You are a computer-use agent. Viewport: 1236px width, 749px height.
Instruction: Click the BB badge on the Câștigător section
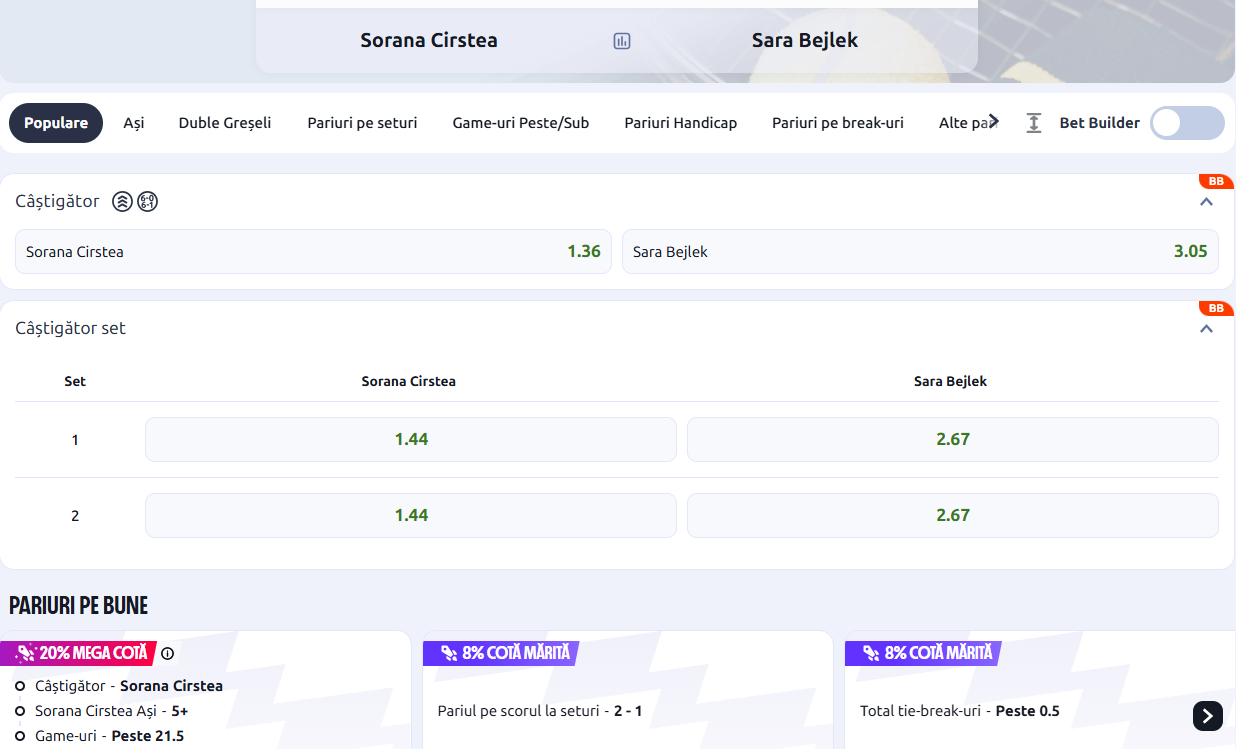pos(1216,181)
